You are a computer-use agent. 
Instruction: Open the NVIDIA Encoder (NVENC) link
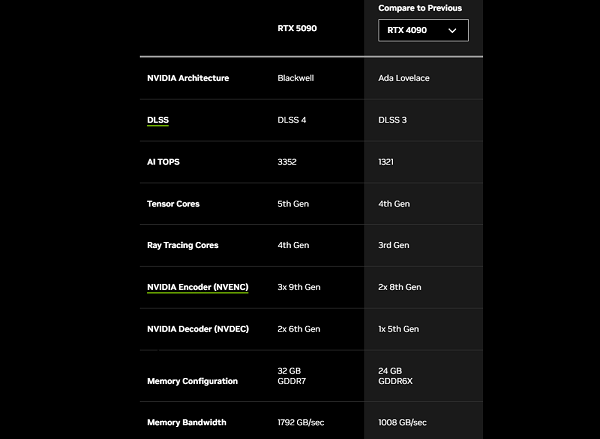pos(198,287)
